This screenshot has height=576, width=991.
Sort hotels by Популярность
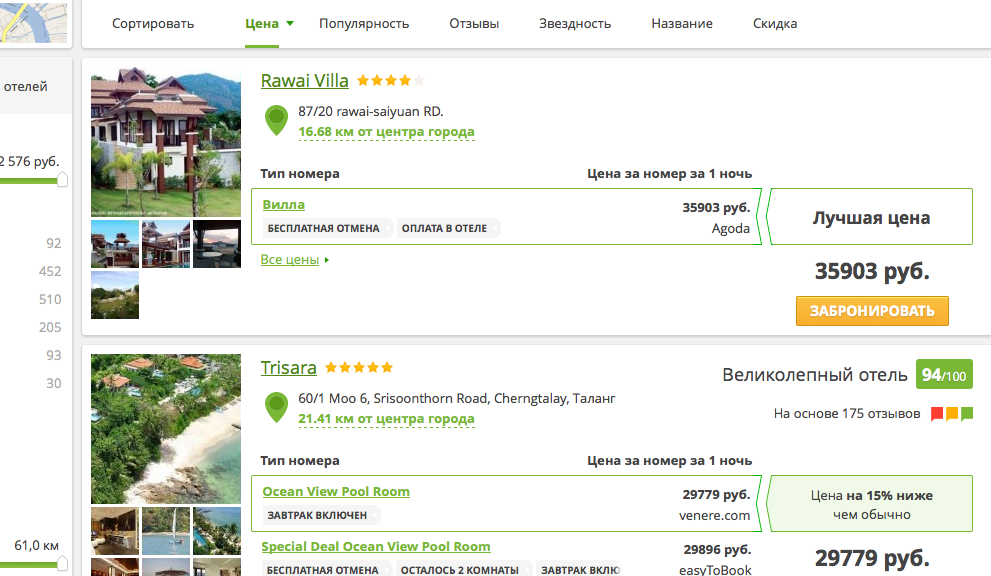(x=364, y=23)
